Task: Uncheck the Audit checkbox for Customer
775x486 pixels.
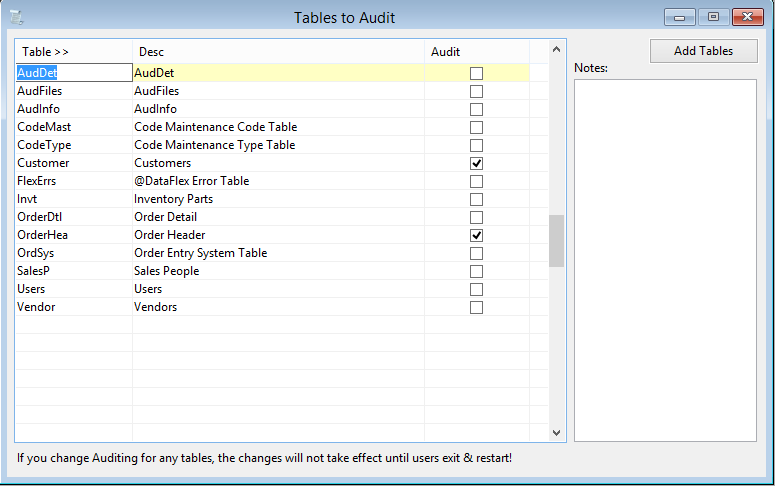Action: 476,163
